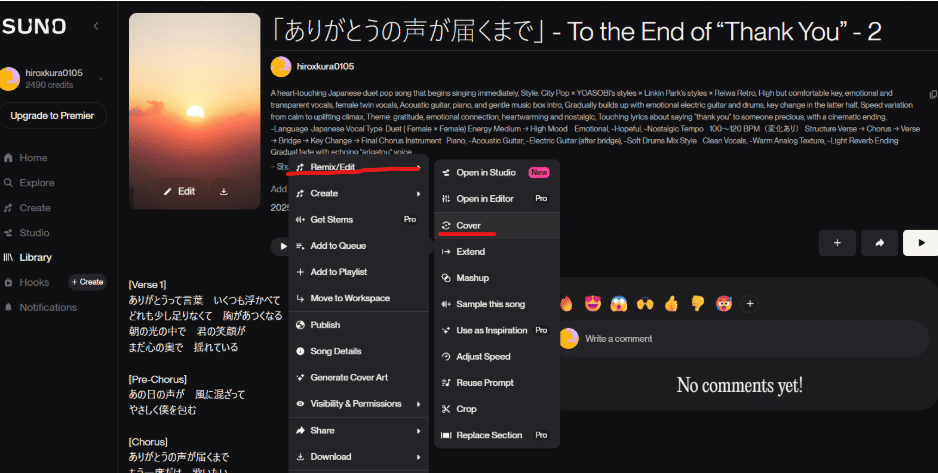Screen dimensions: 938x473
Task: Collapse sidebar with the chevron arrow
Action: pos(96,26)
